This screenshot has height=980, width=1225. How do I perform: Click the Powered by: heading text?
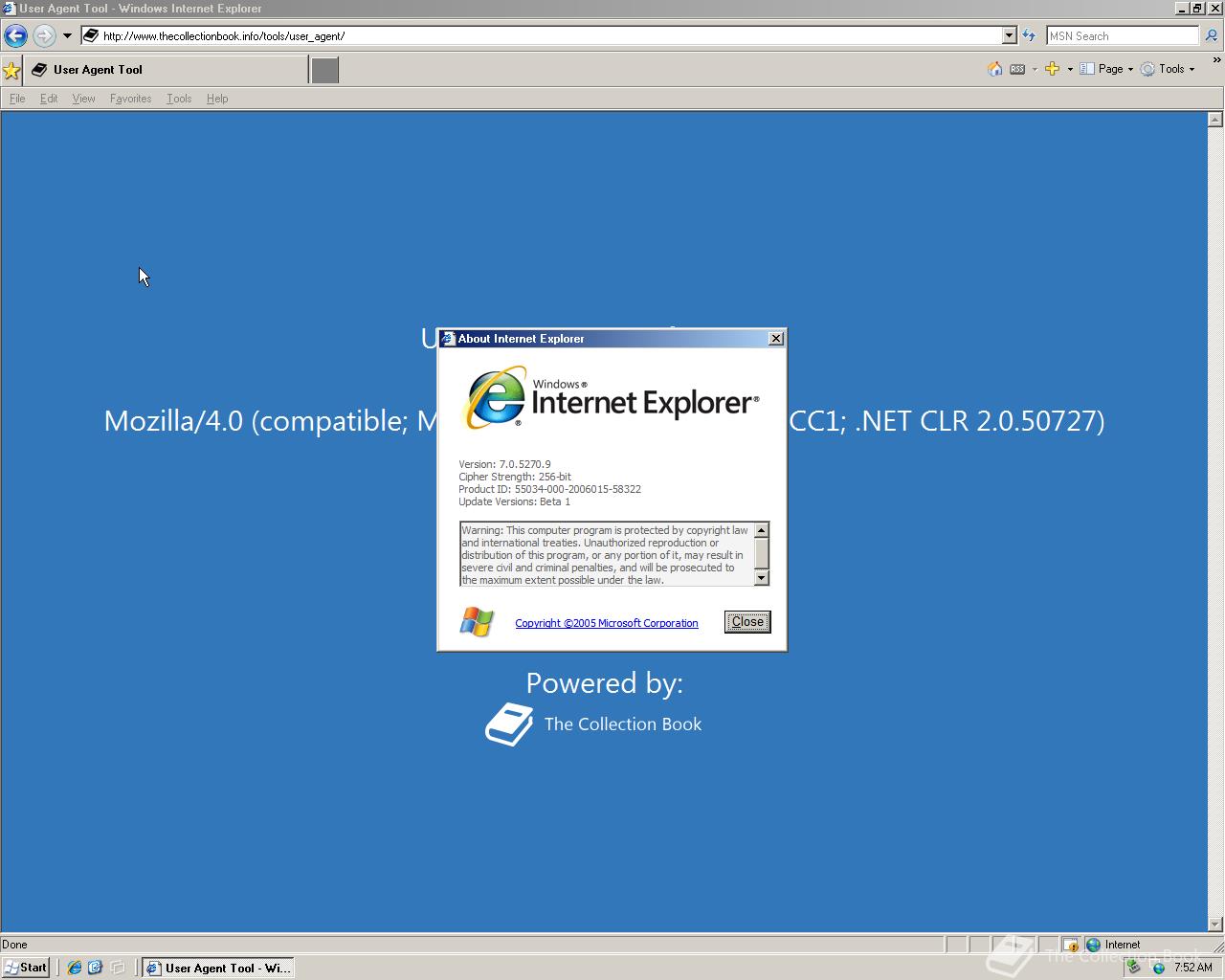[605, 683]
